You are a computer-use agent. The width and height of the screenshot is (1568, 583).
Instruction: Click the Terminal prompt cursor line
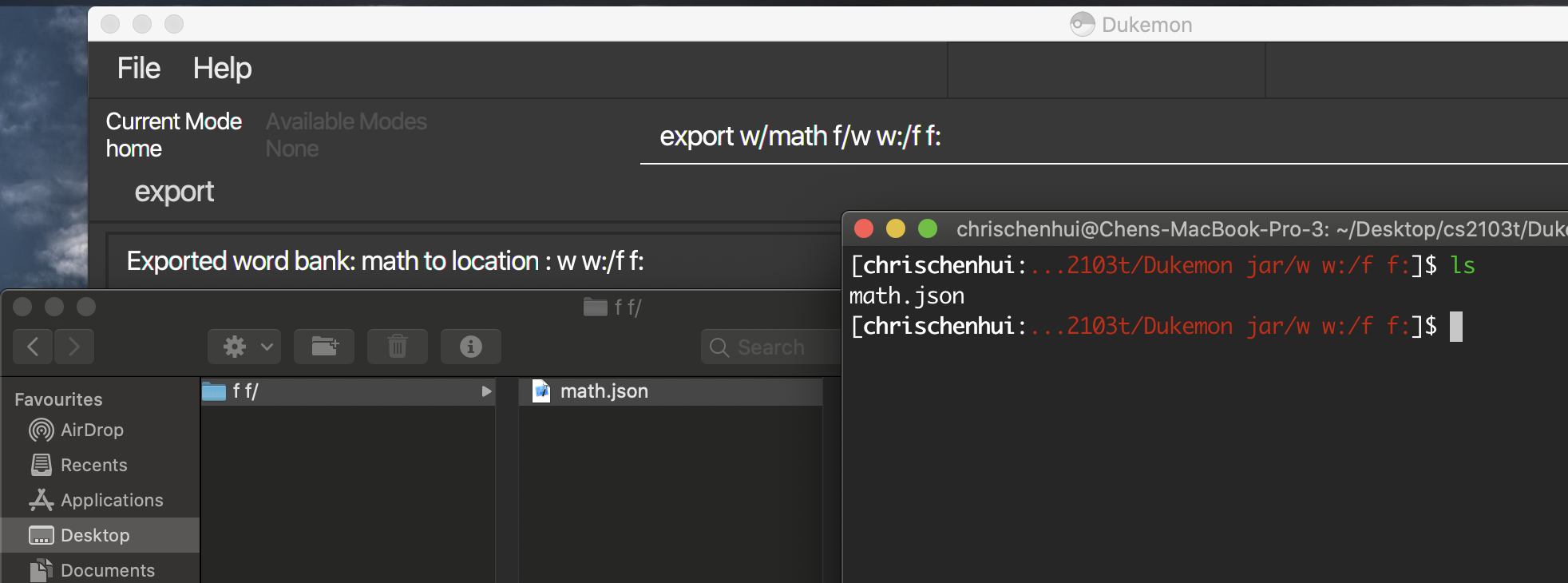pos(1156,327)
